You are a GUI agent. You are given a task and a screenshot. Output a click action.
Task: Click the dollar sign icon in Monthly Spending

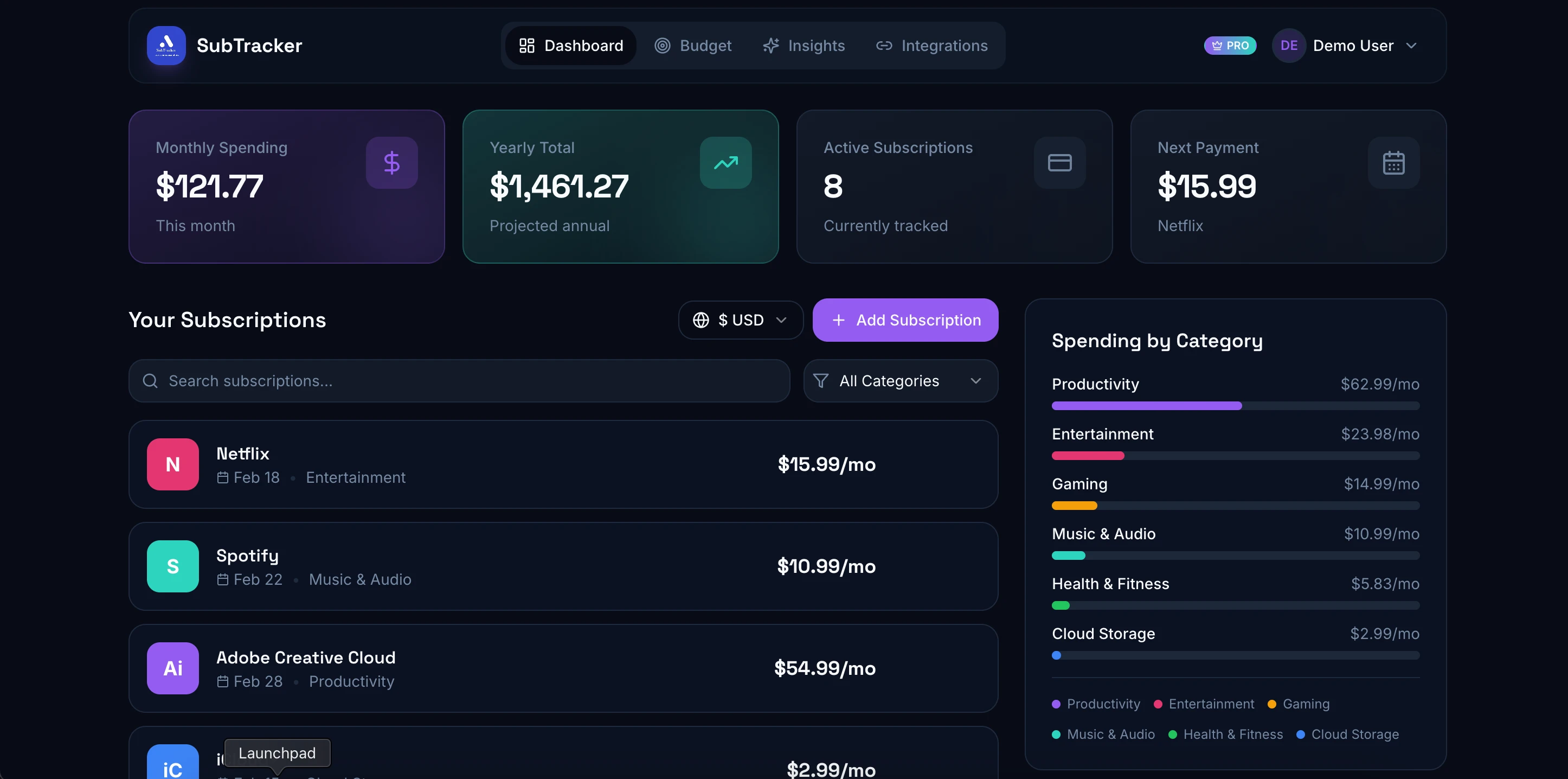click(391, 163)
